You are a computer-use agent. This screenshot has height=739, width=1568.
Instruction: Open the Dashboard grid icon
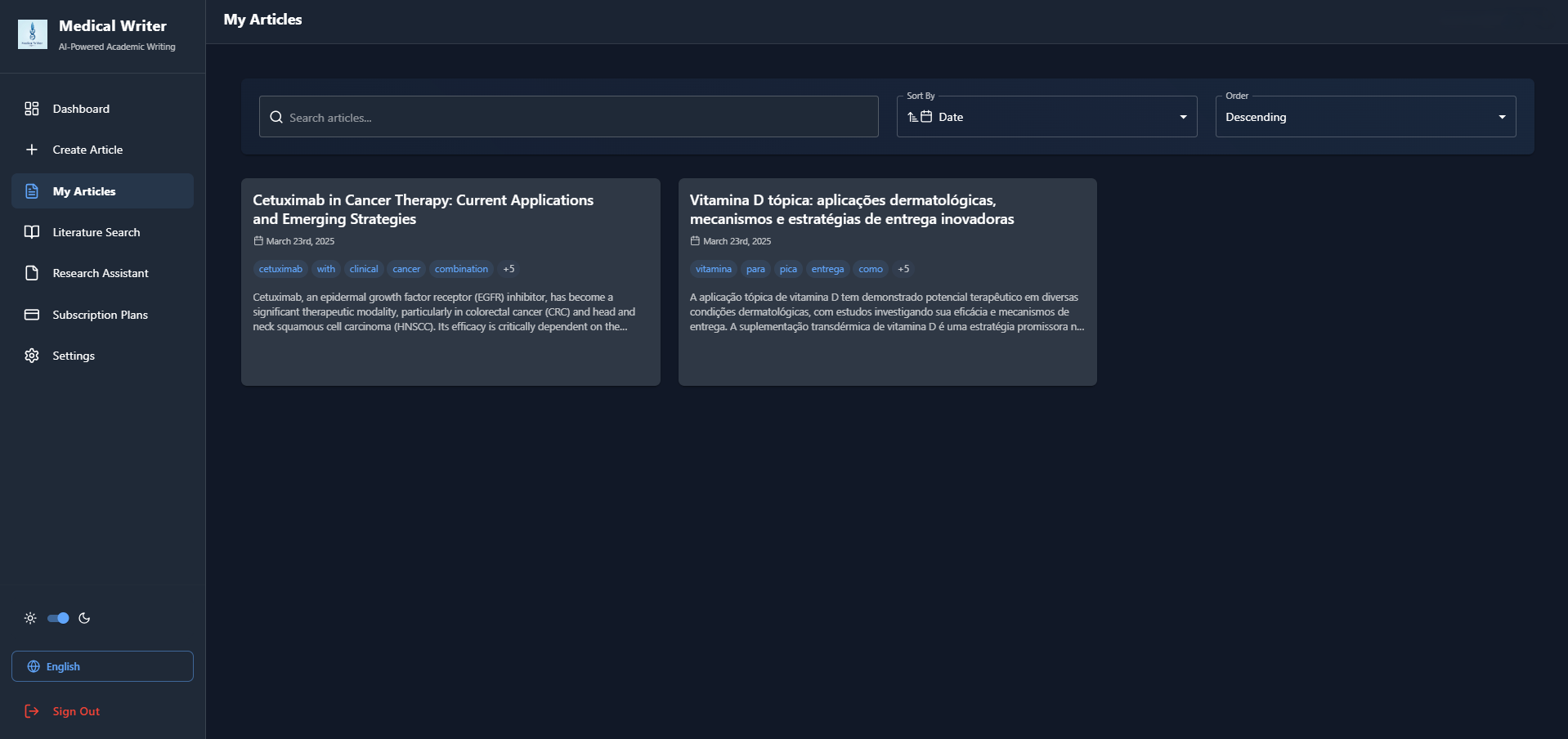pyautogui.click(x=31, y=108)
